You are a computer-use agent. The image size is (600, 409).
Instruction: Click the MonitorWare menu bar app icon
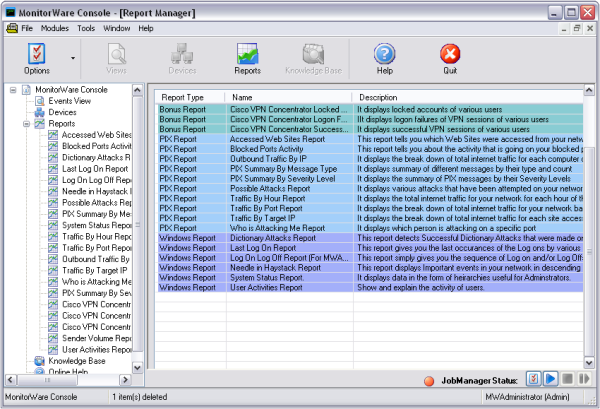click(x=12, y=28)
